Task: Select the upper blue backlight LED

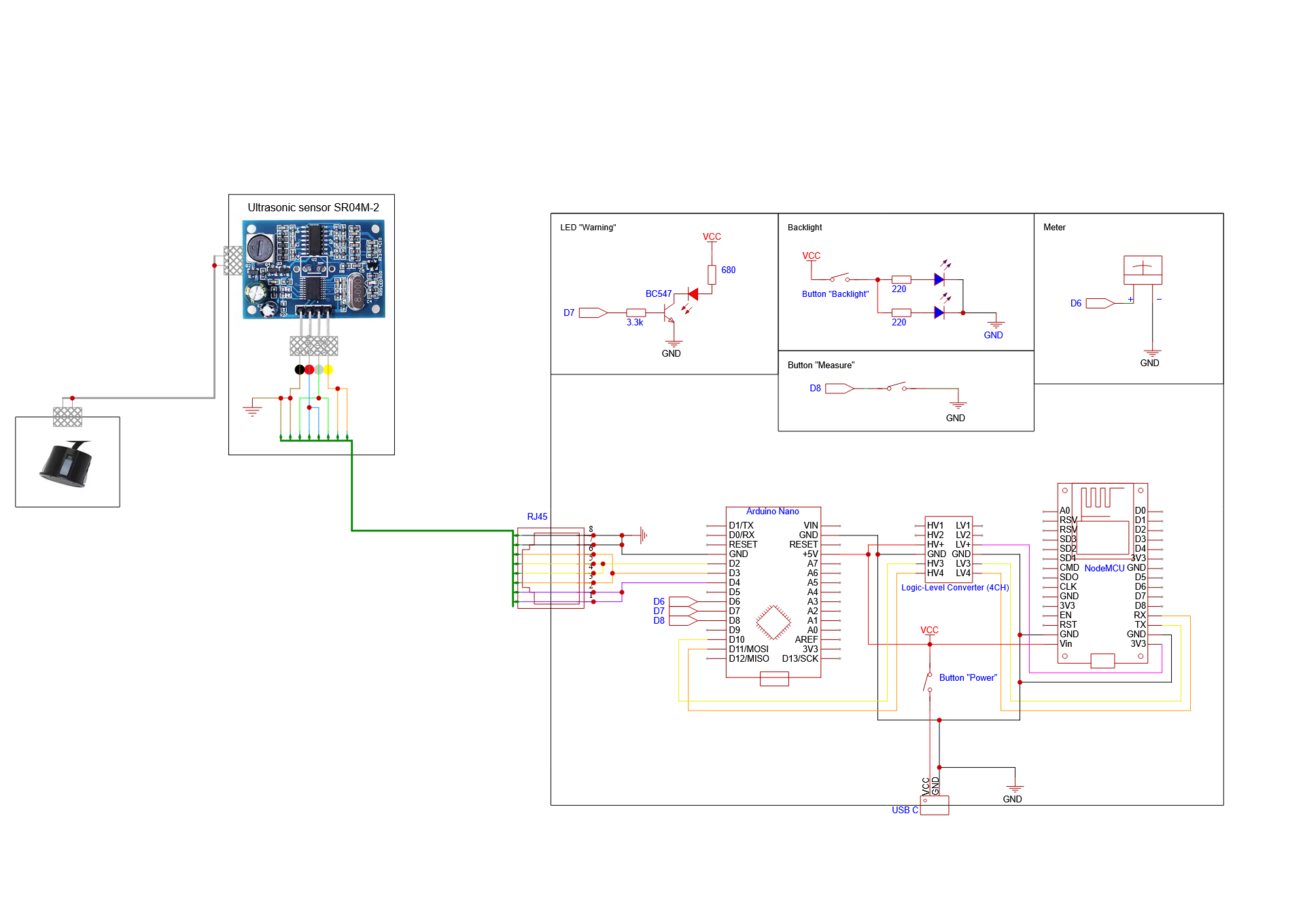Action: pos(939,279)
